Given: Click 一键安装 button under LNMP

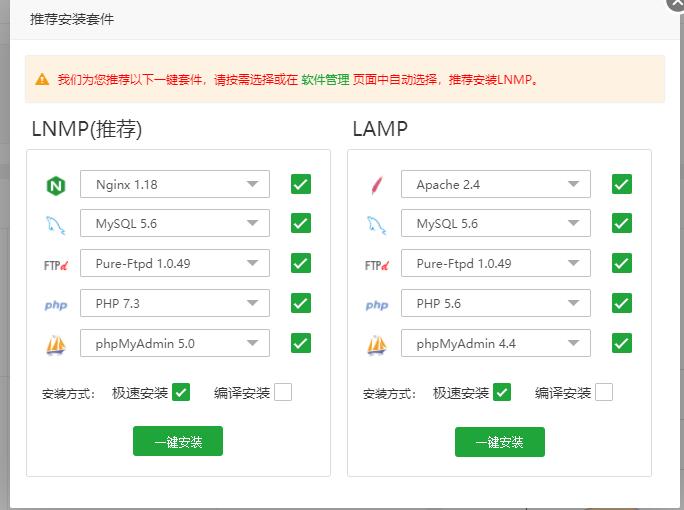Looking at the screenshot, I should tap(178, 441).
